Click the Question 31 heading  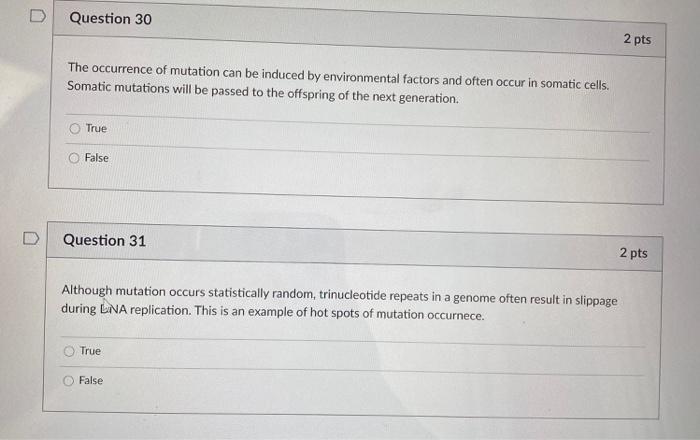point(104,241)
